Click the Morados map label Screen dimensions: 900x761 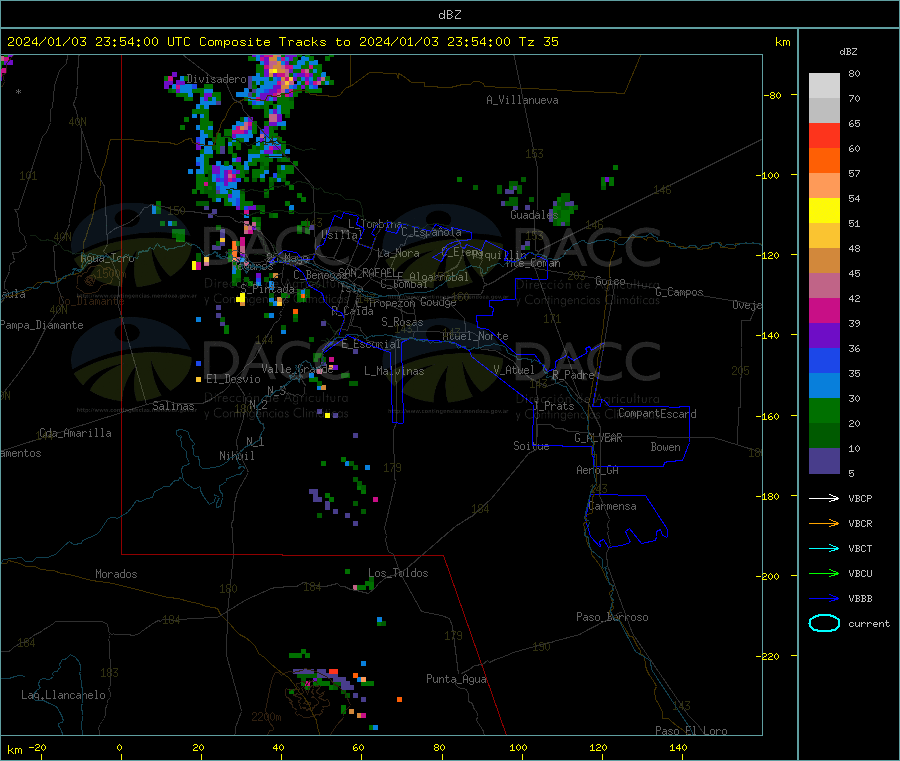pos(116,574)
